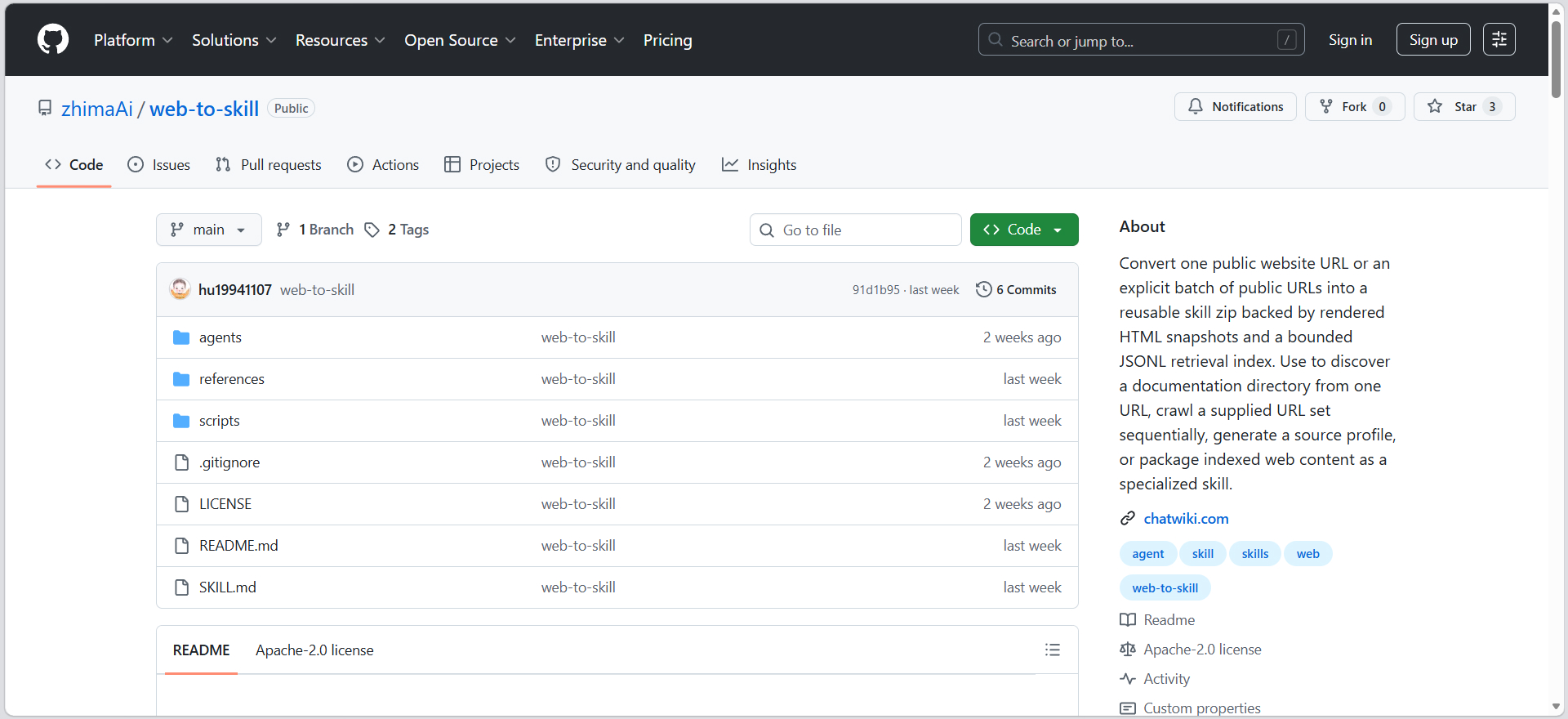Open the web-to-skill repository name link
Viewport: 1568px width, 719px height.
pos(204,109)
